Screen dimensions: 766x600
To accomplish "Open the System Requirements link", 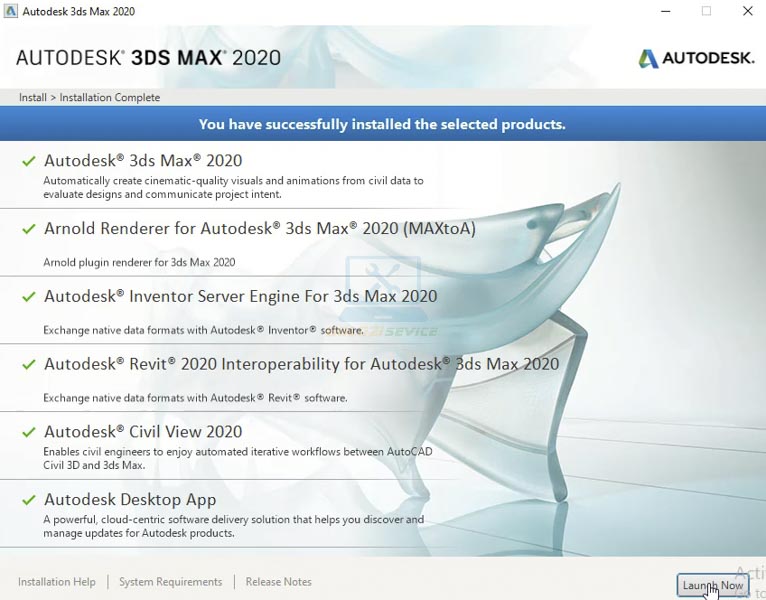I will pos(170,582).
